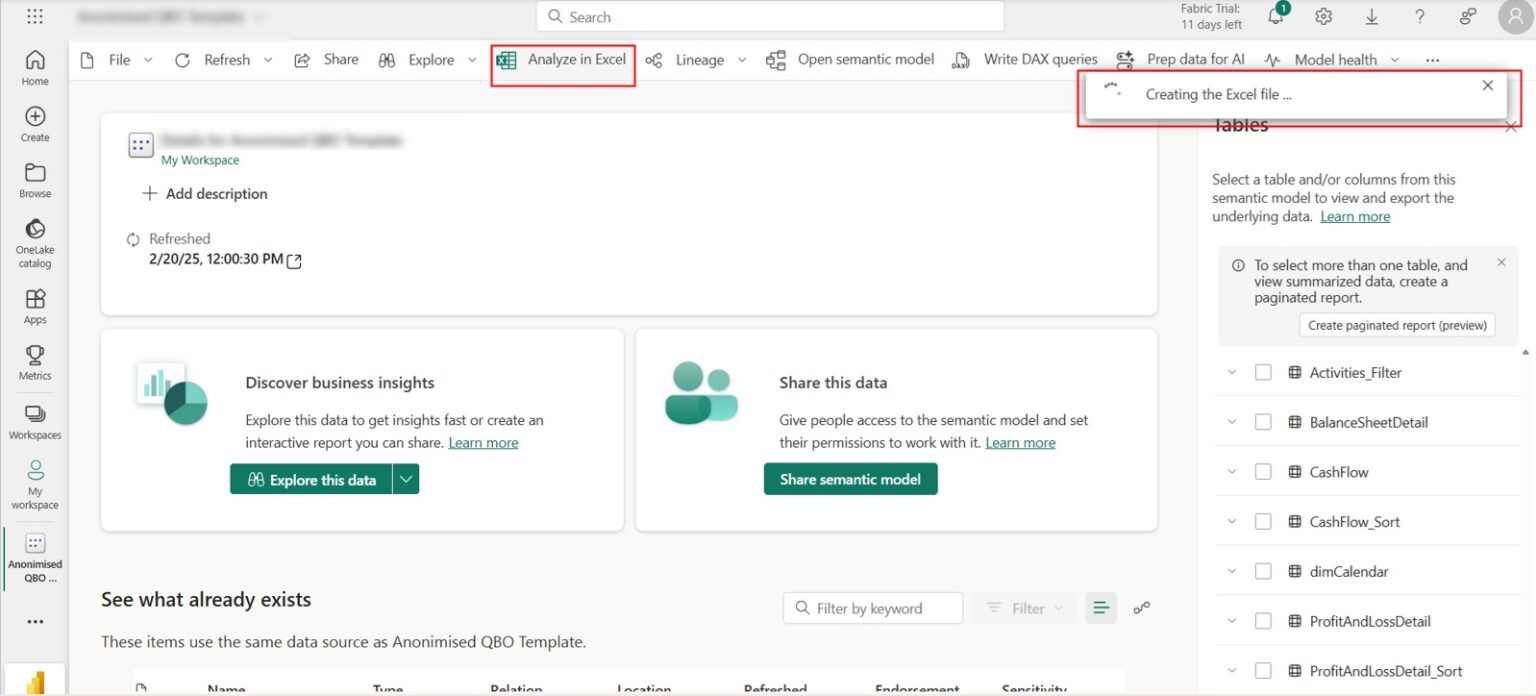Click the Power BI logo in the sidebar
The width and height of the screenshot is (1536, 696).
pyautogui.click(x=35, y=682)
